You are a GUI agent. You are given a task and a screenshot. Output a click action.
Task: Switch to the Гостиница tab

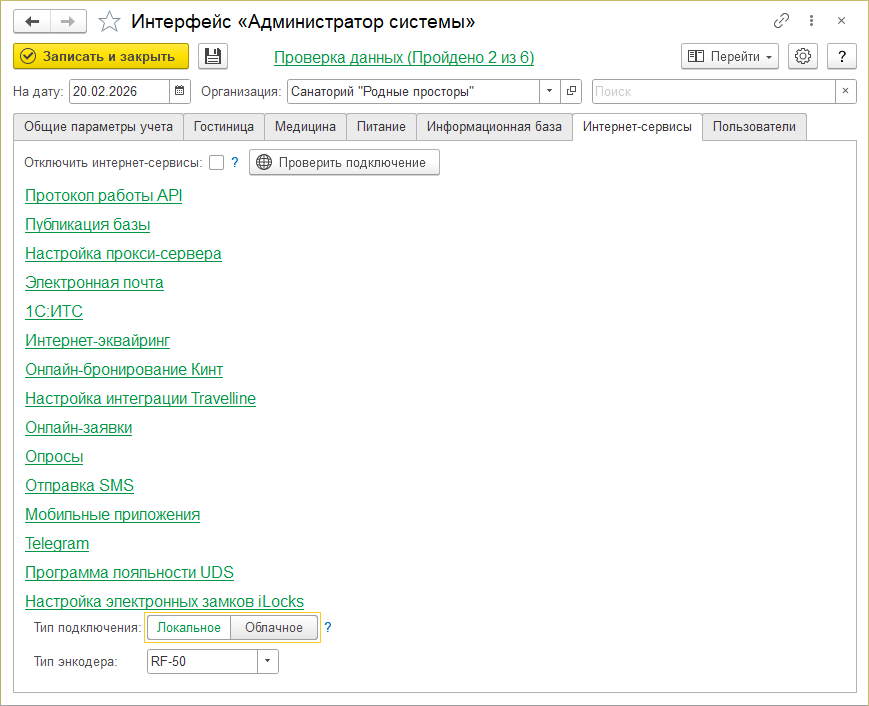tap(225, 127)
